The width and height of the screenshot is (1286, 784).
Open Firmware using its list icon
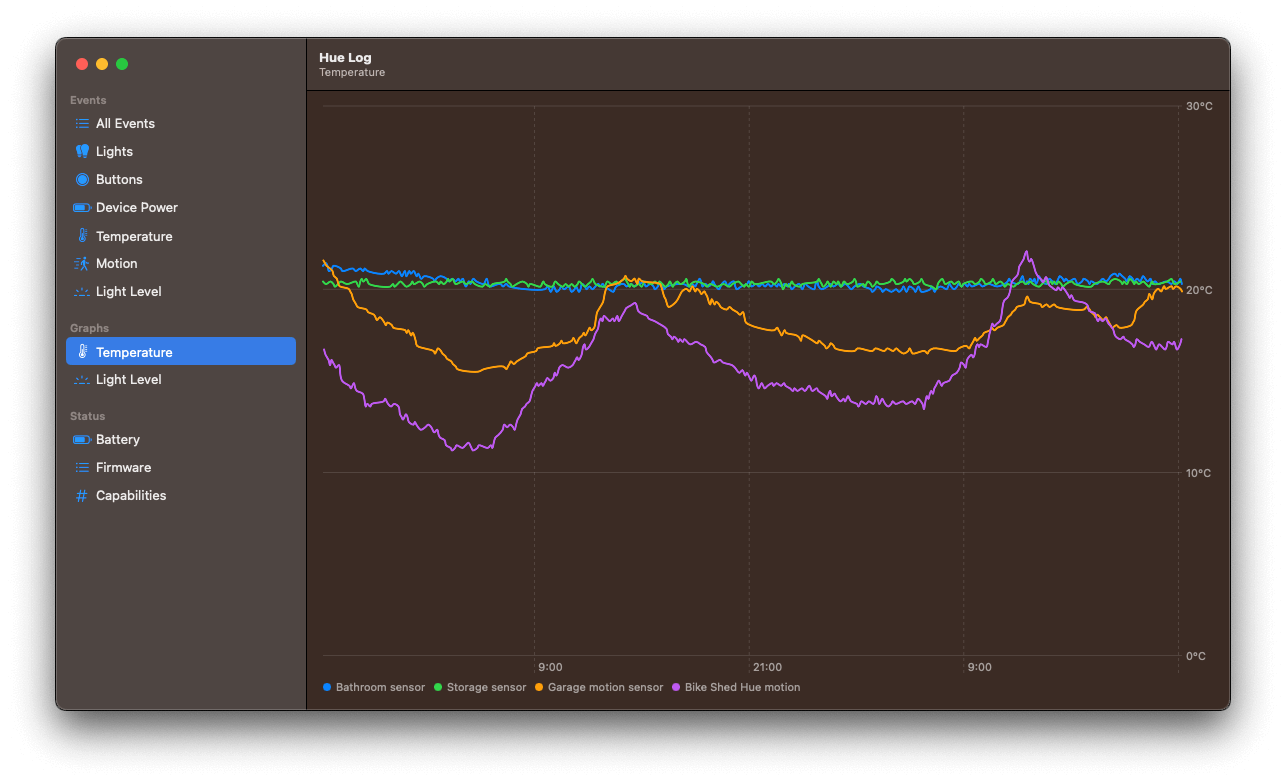pyautogui.click(x=80, y=467)
